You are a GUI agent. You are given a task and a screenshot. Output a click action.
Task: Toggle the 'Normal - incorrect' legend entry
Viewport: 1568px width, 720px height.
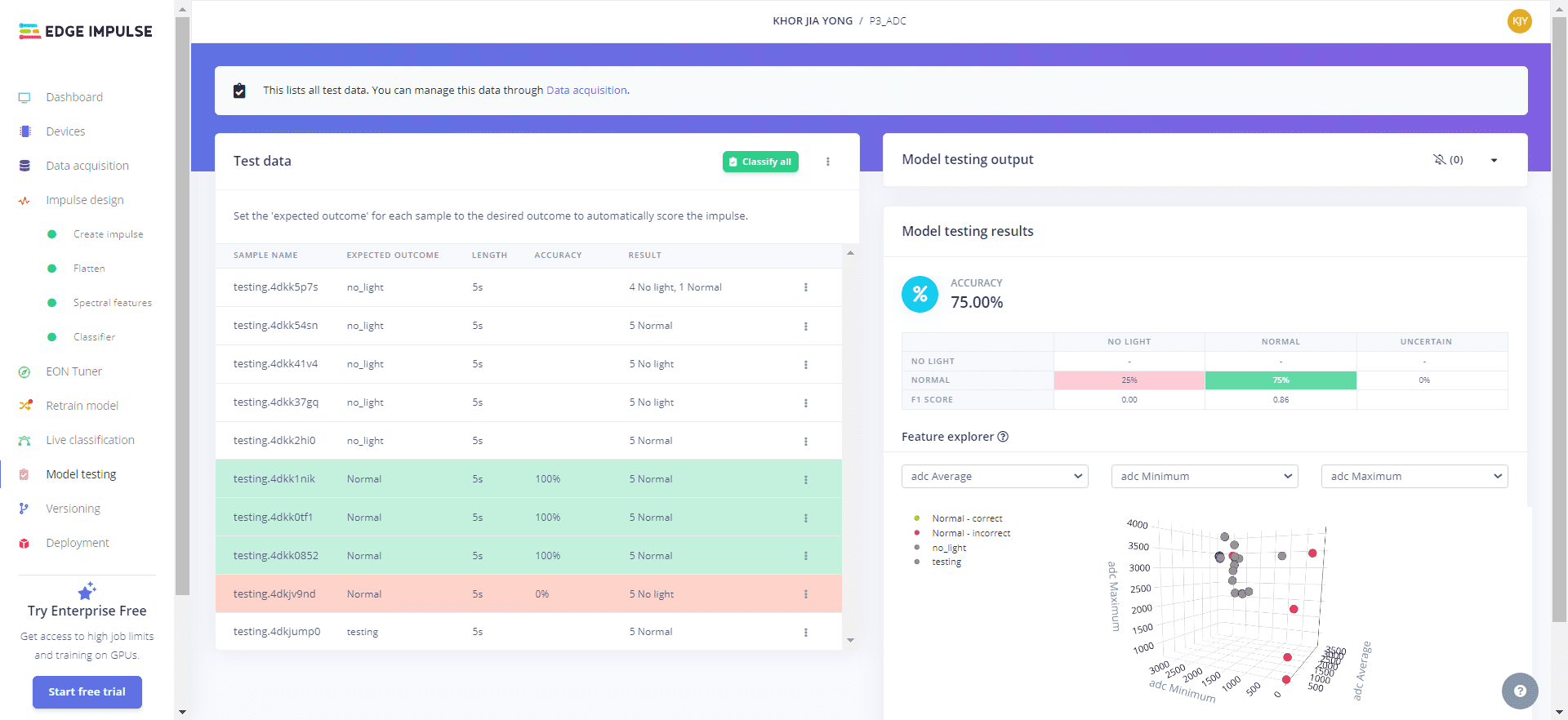click(x=971, y=533)
